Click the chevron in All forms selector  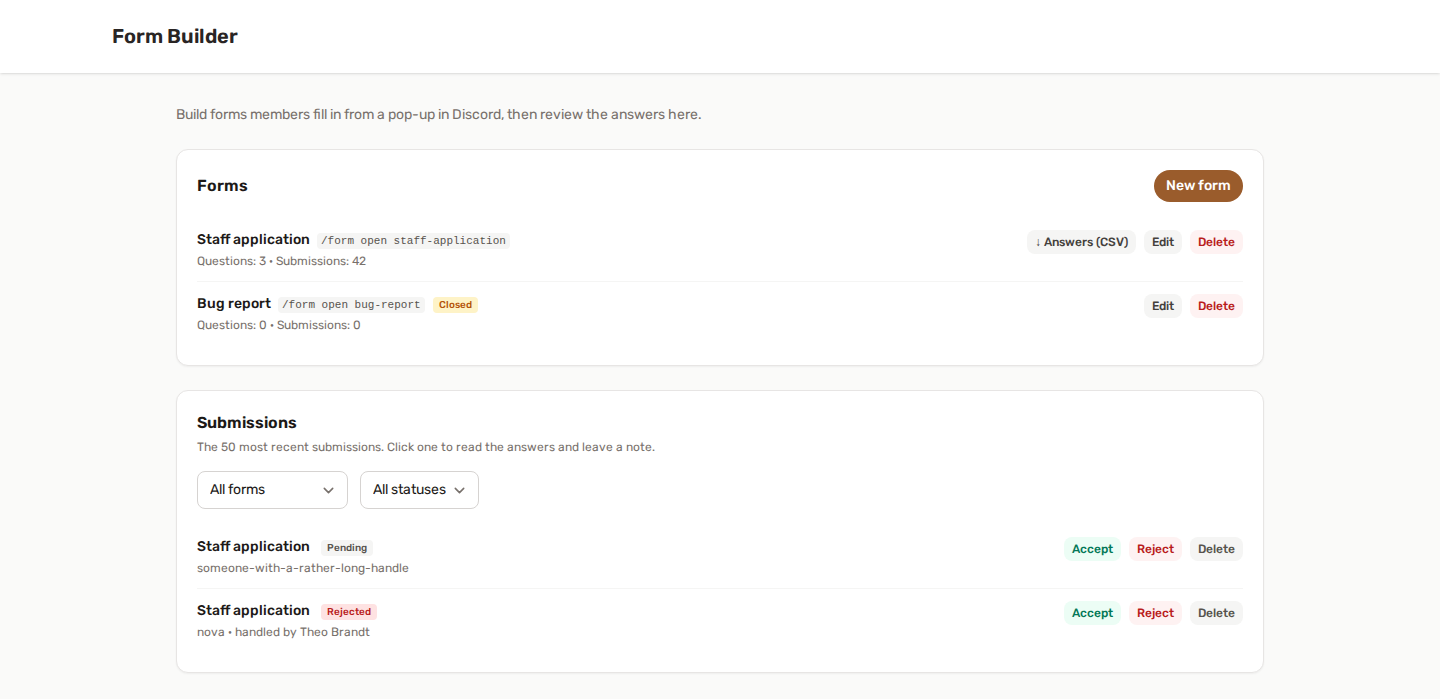tap(328, 490)
